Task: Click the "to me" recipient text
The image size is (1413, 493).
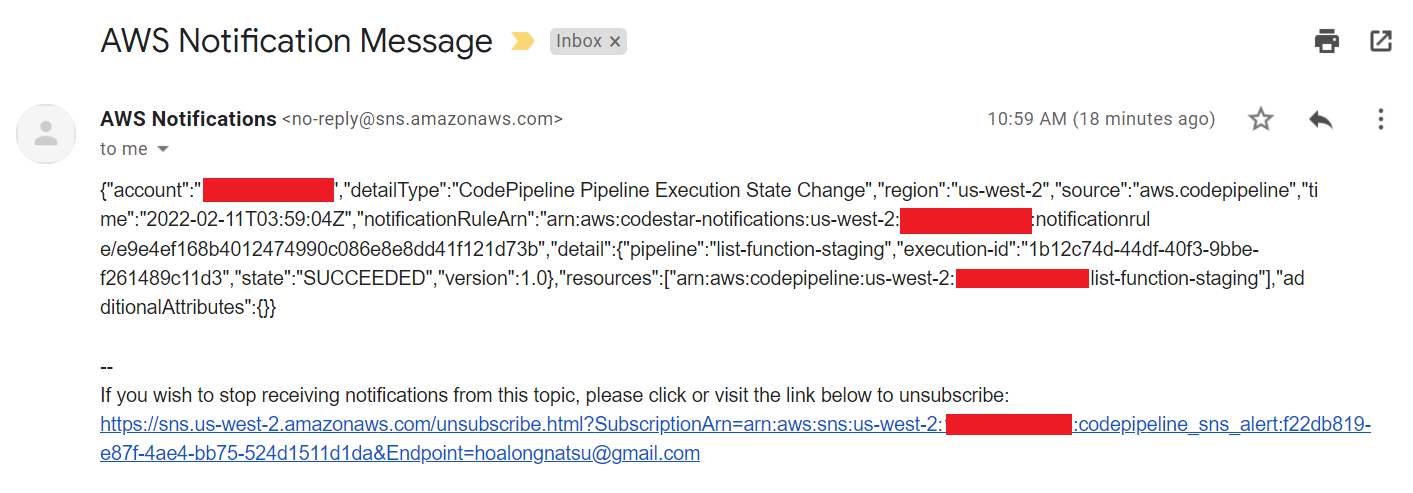Action: coord(124,150)
